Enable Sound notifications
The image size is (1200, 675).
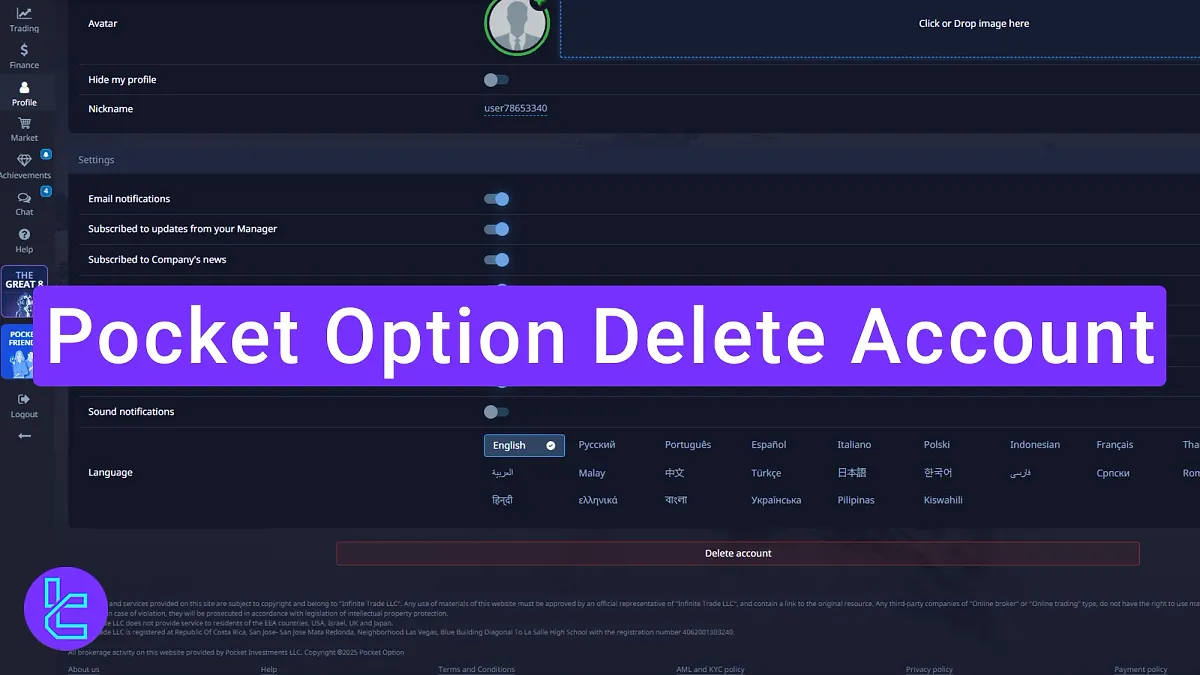(x=496, y=411)
